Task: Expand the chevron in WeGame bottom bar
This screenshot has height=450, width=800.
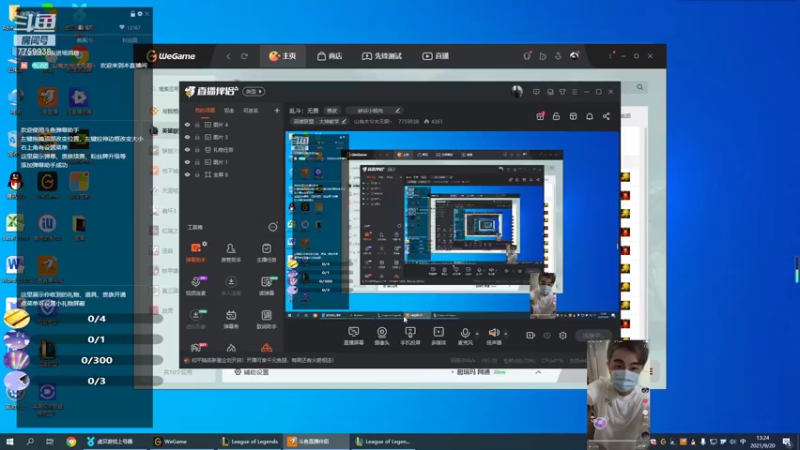Action: [538, 372]
